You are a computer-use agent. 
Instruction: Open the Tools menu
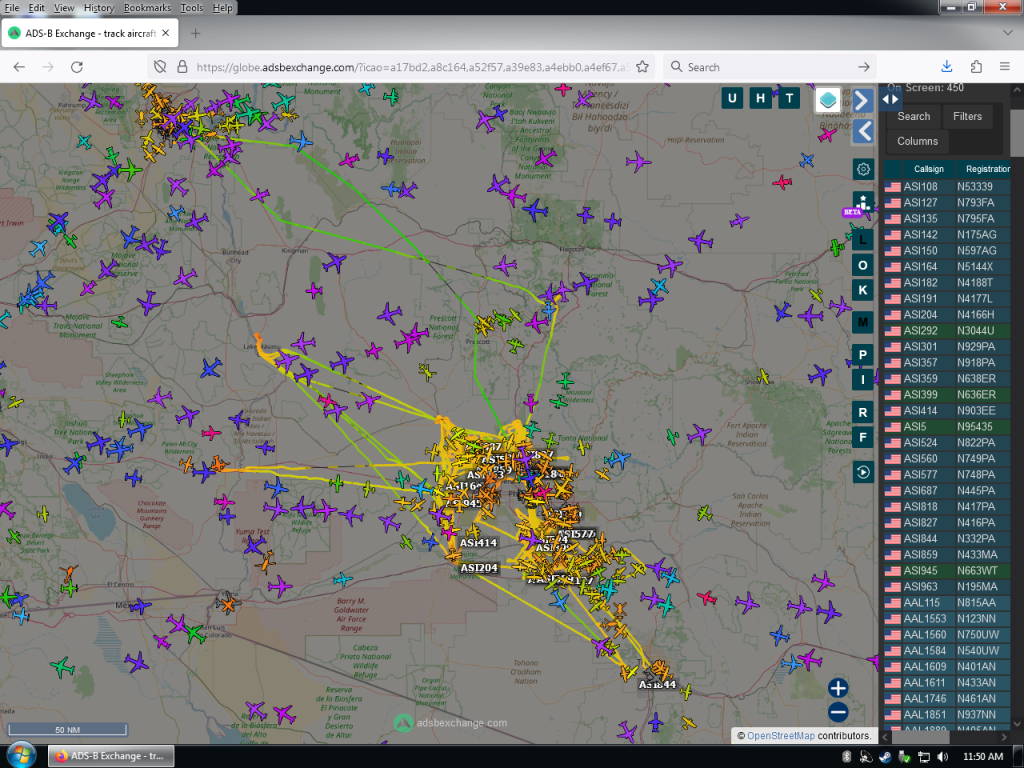(191, 8)
